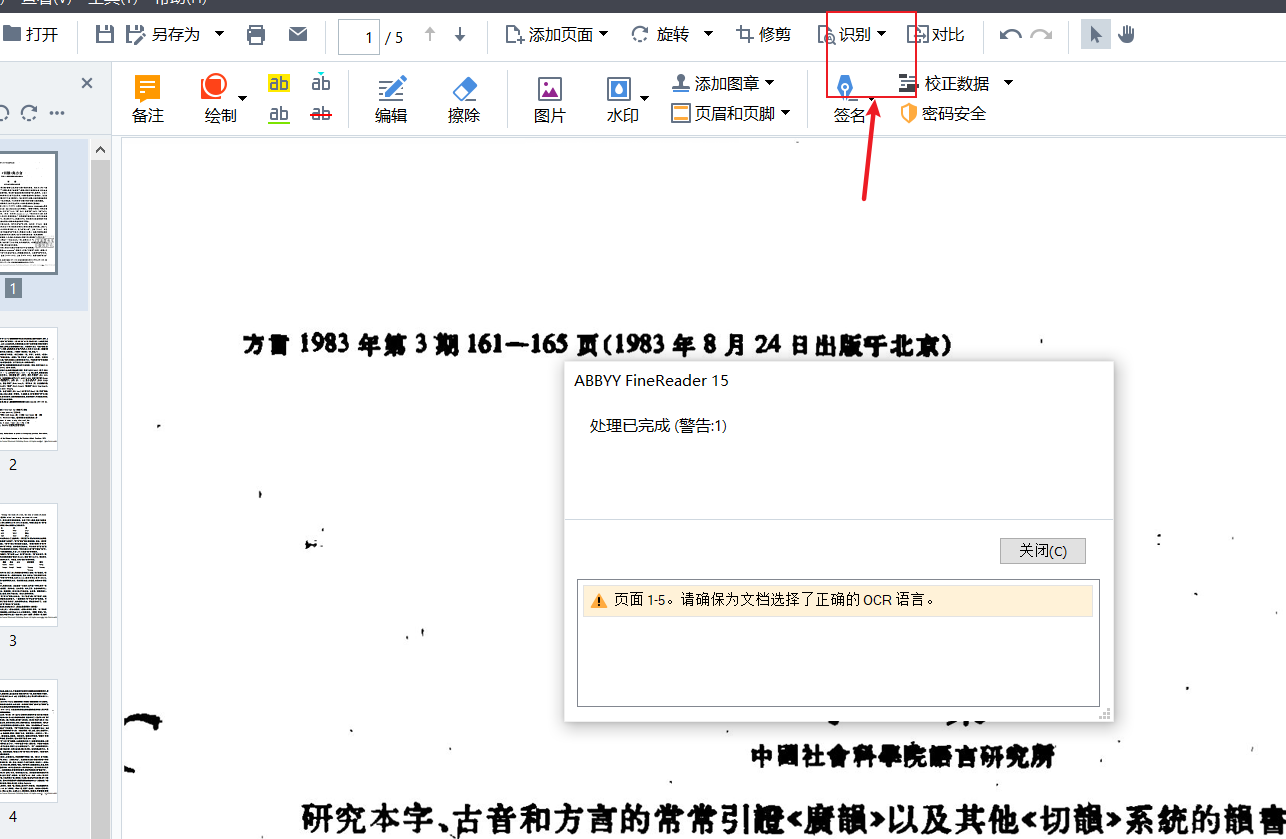Screen dimensions: 1286x839
Task: Select page 3 thumbnail
Action: point(28,565)
